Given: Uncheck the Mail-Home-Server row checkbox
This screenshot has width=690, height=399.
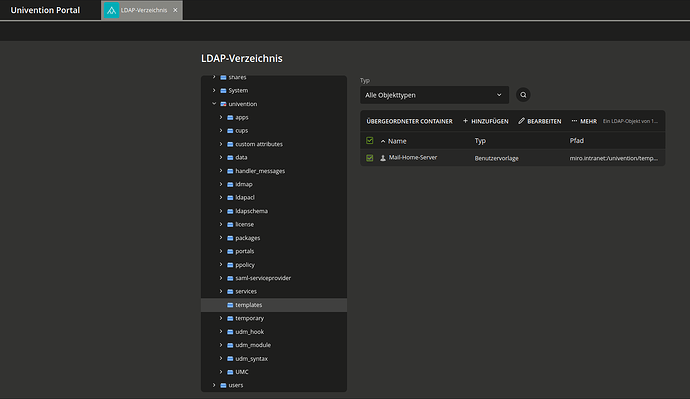Looking at the screenshot, I should pos(370,158).
